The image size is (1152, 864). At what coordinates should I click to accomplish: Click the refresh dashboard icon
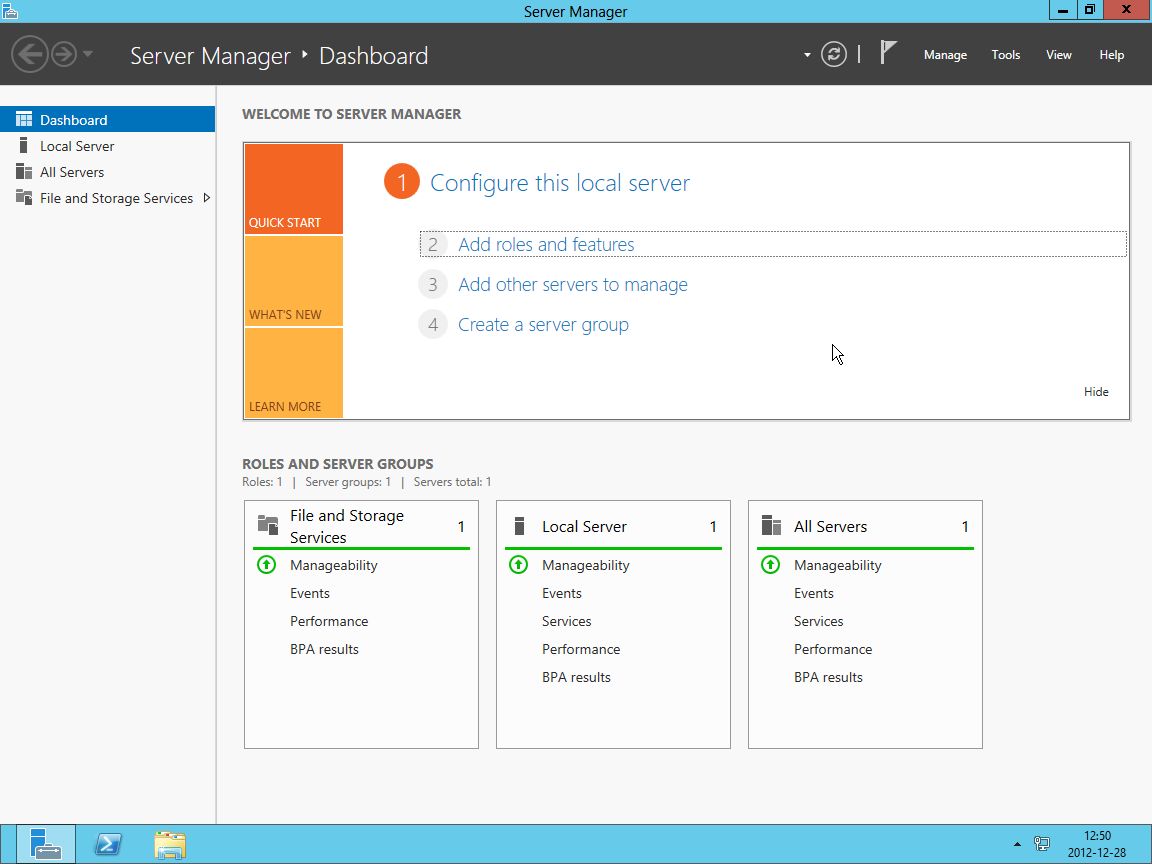point(833,54)
